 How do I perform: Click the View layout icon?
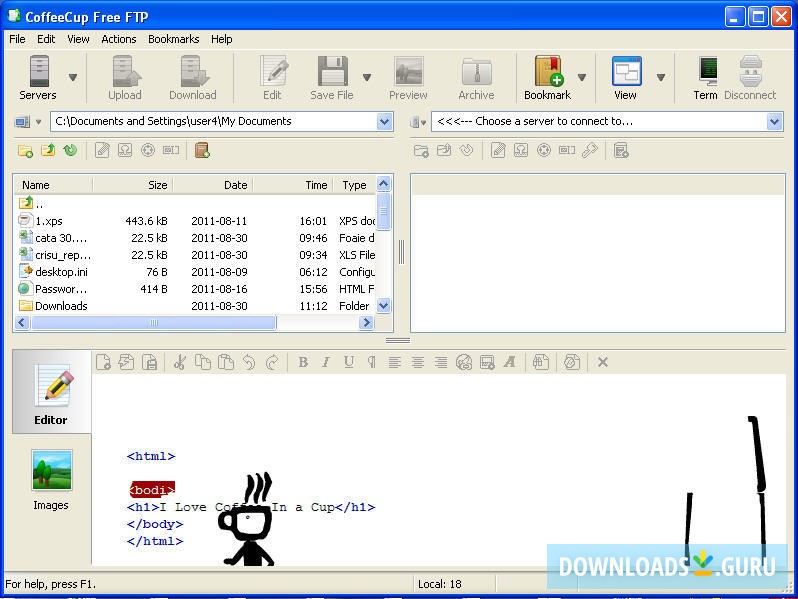pyautogui.click(x=626, y=78)
